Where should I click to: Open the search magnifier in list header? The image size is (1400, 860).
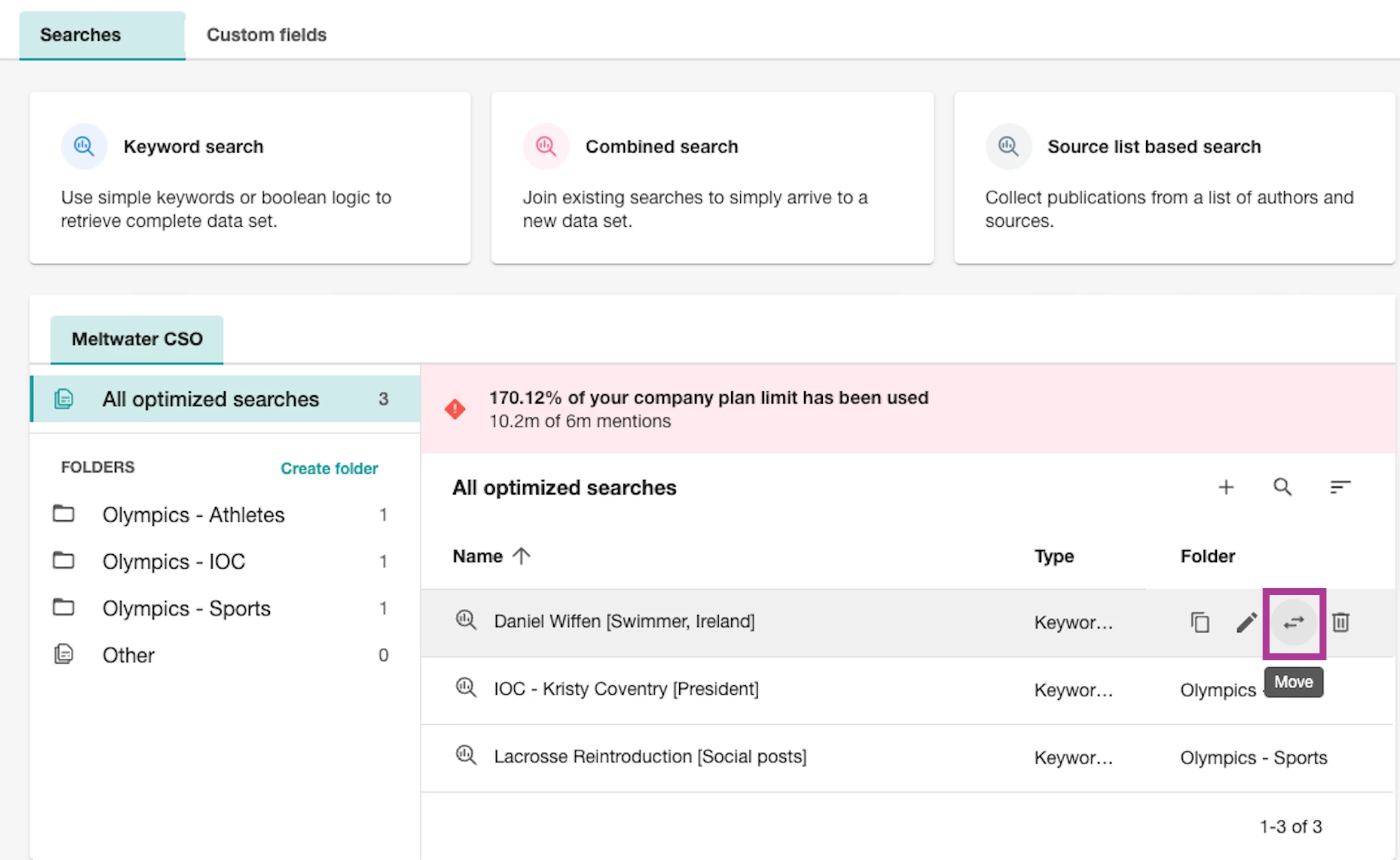tap(1282, 488)
